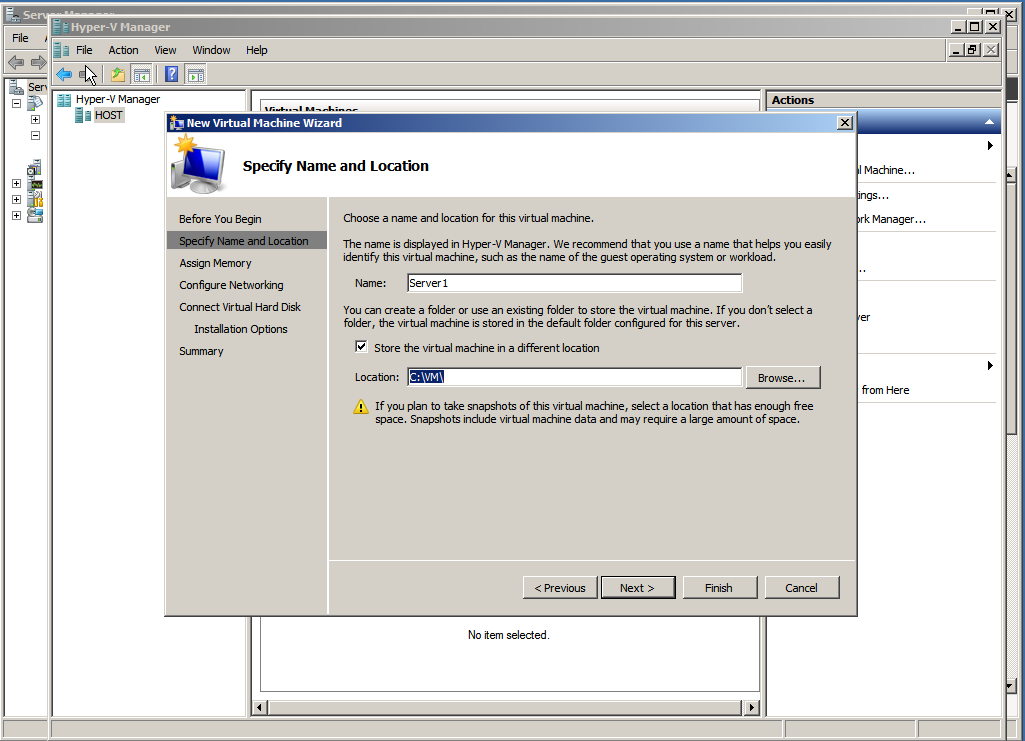Cancel the New Virtual Machine Wizard
The image size is (1025, 741).
click(801, 587)
